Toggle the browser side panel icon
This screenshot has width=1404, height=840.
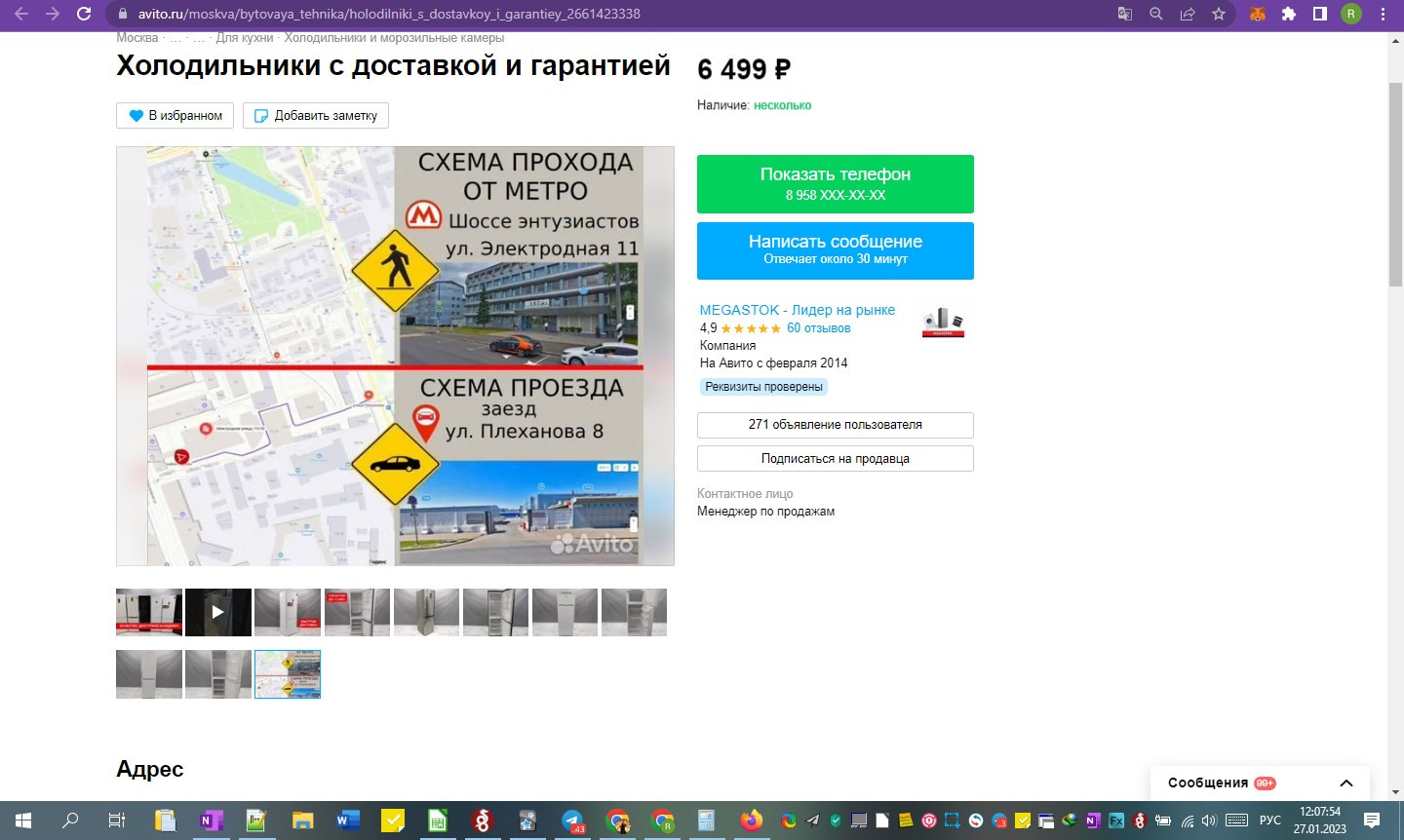pyautogui.click(x=1319, y=14)
